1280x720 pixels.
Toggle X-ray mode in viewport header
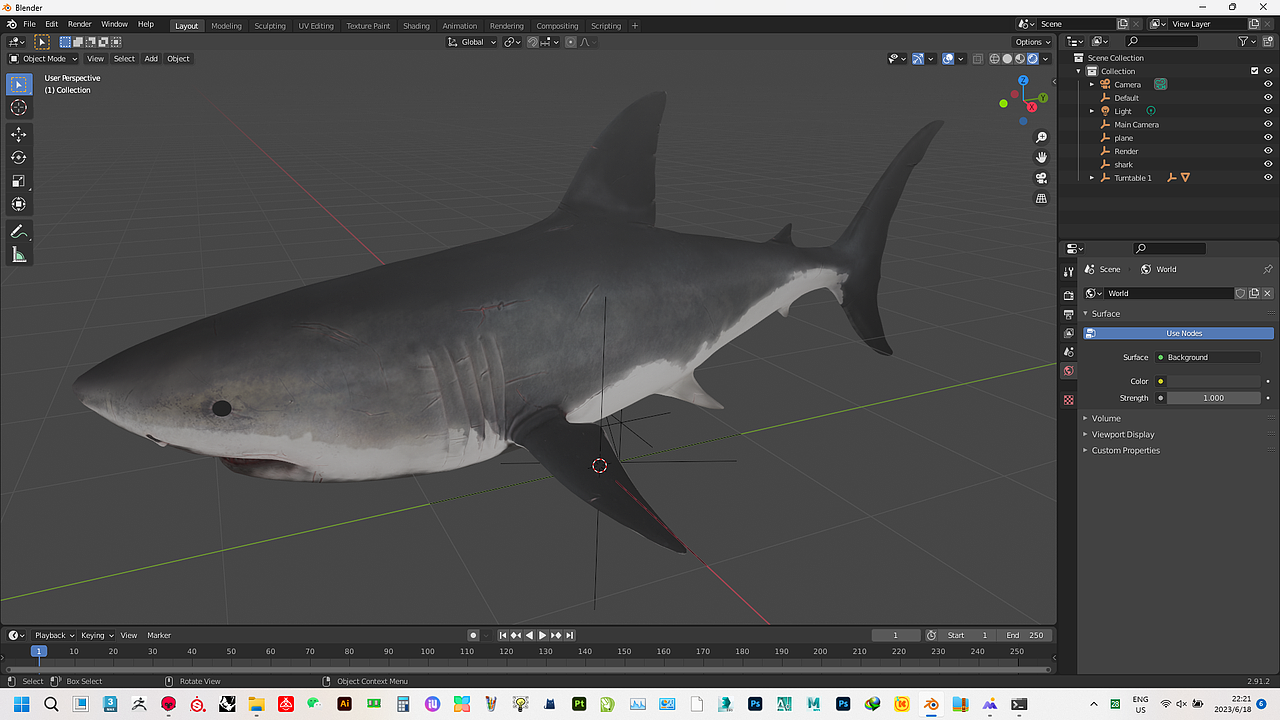click(978, 58)
